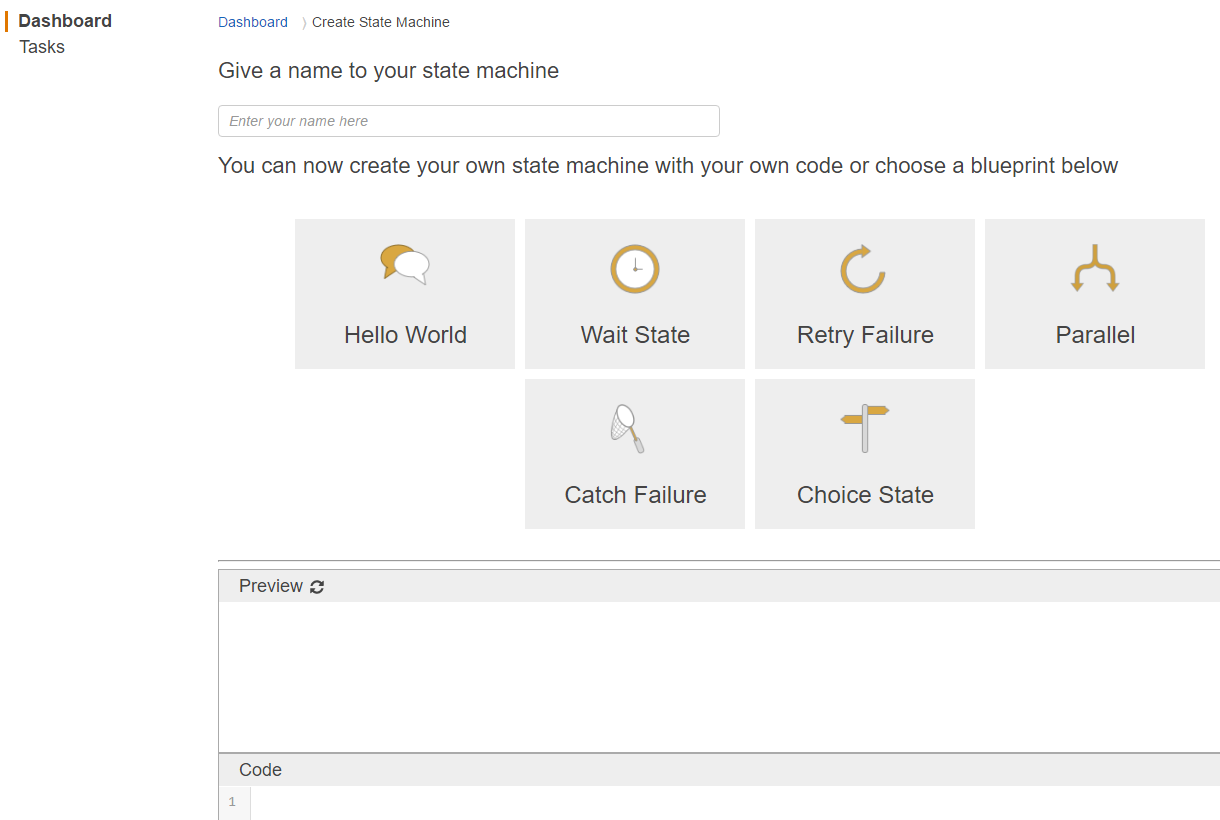This screenshot has height=820, width=1220.
Task: Open Tasks in the left sidebar
Action: point(42,47)
